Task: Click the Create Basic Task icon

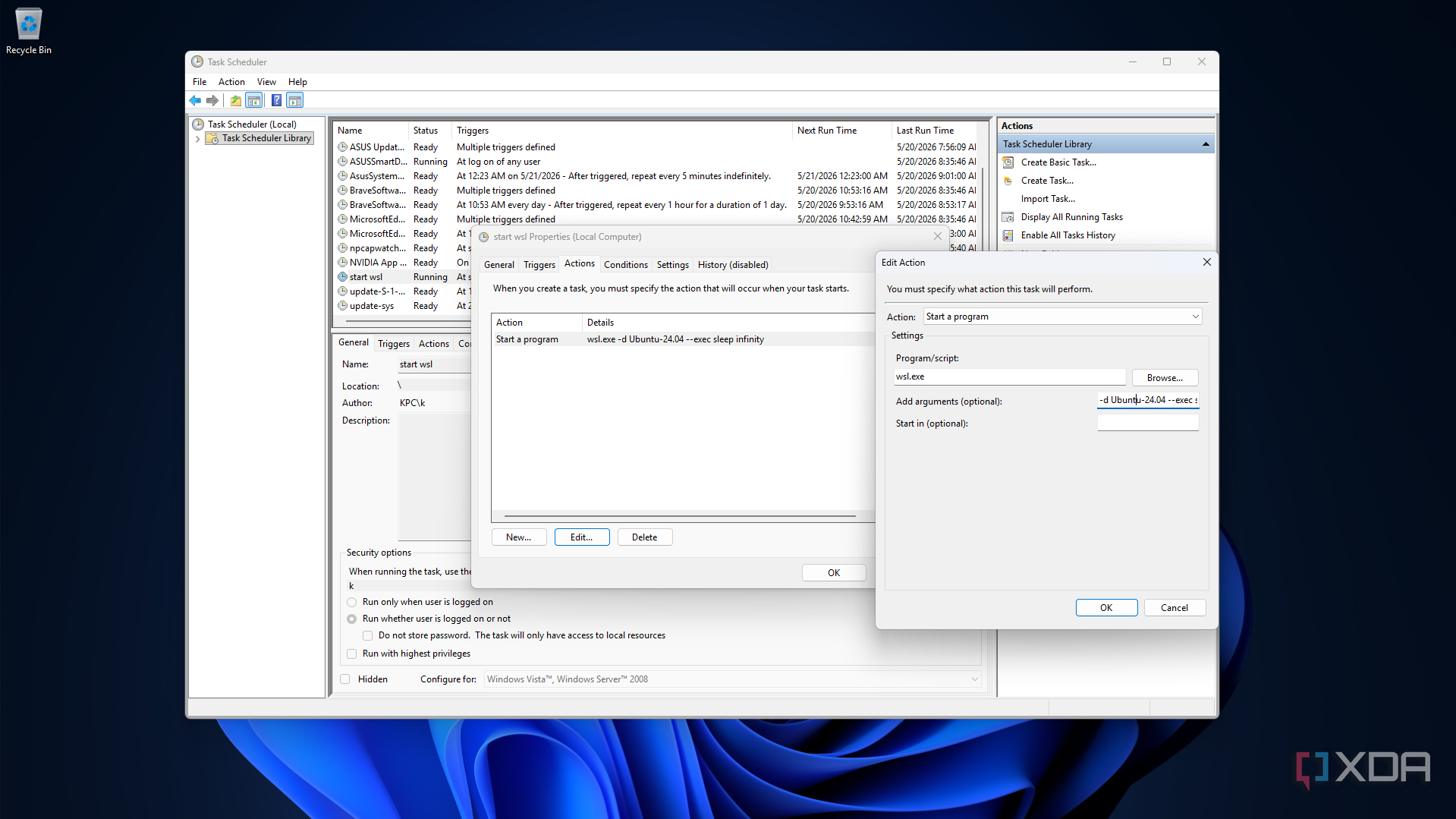Action: [1008, 162]
